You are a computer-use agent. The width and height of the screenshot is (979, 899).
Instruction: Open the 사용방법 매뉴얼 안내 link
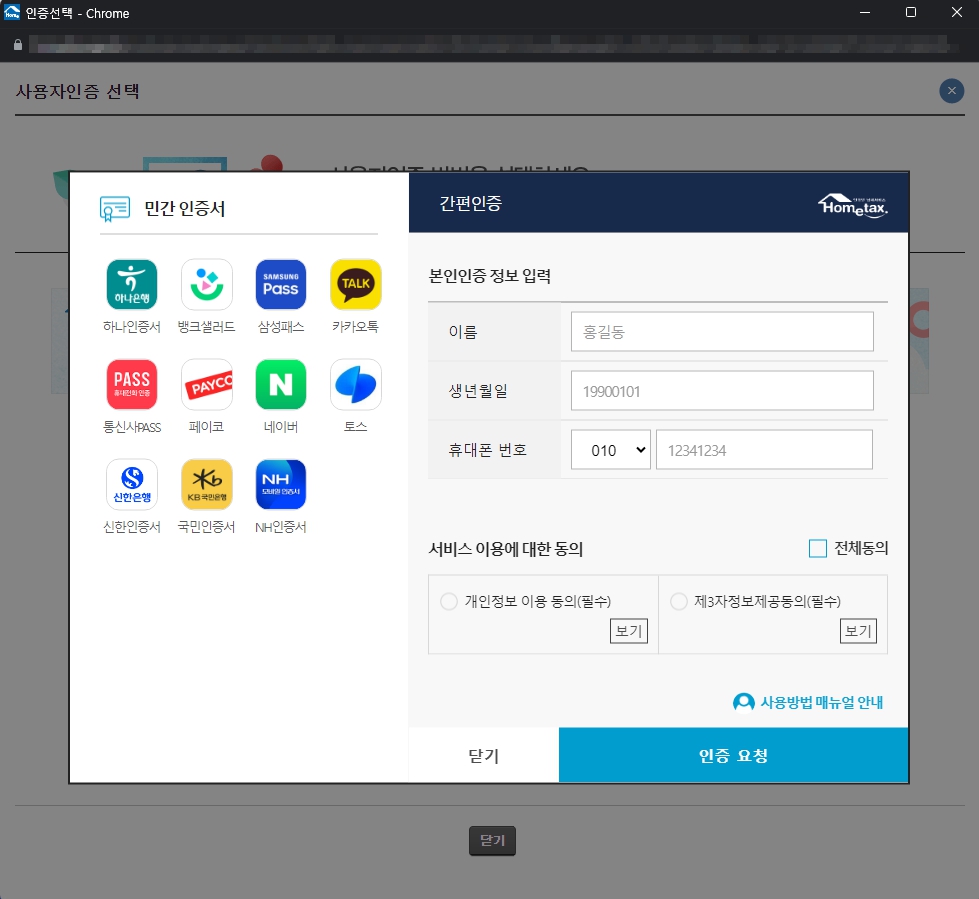[x=821, y=702]
